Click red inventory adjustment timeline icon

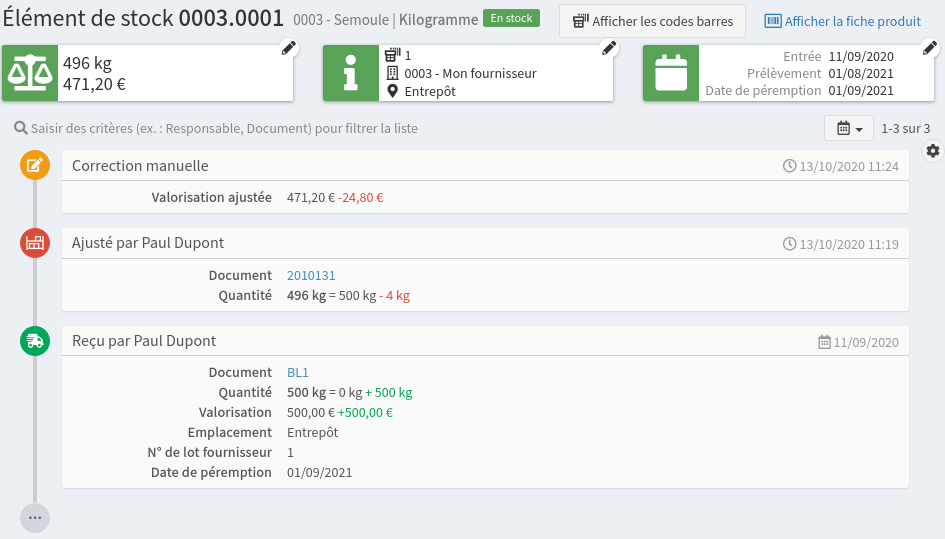(35, 242)
